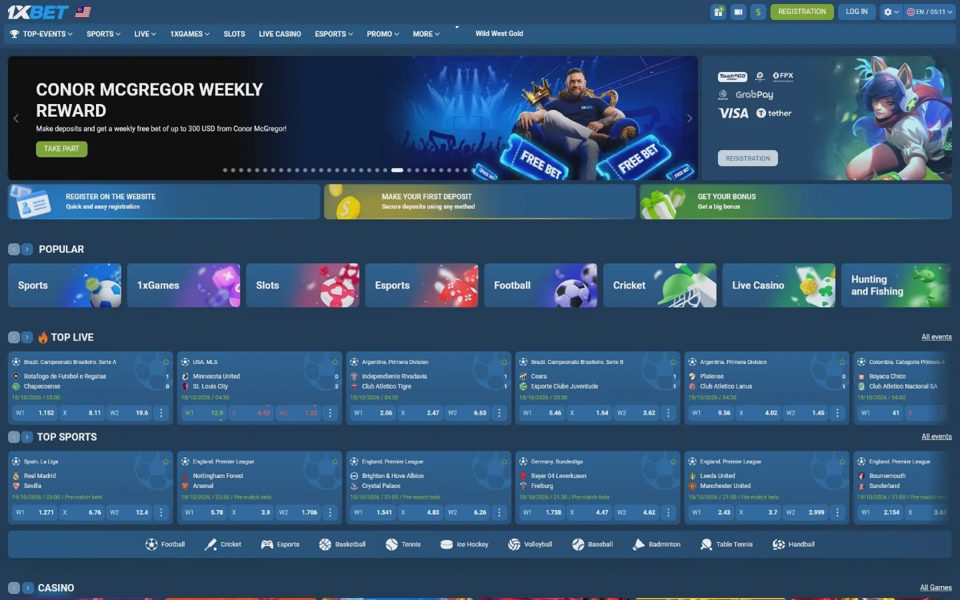Select Ice Hockey in the sports strip

(x=464, y=544)
